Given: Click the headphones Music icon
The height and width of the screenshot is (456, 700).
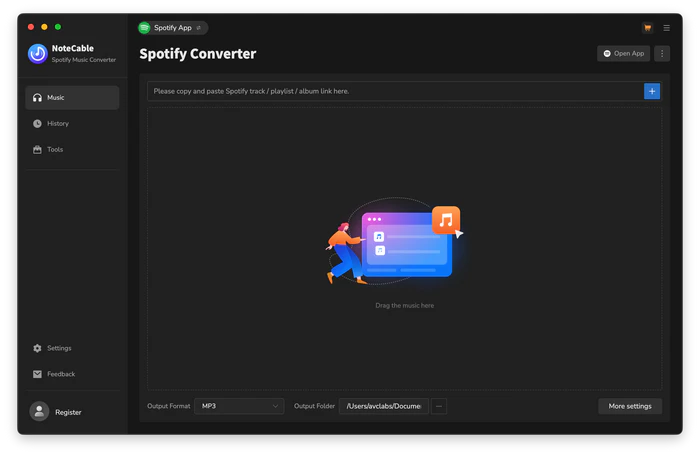Looking at the screenshot, I should 38,97.
